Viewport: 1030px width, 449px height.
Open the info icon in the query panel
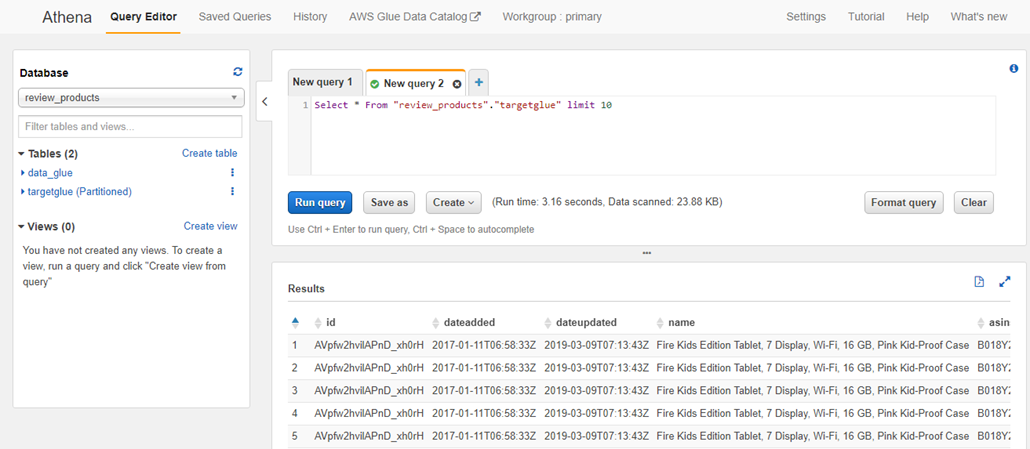coord(1014,68)
